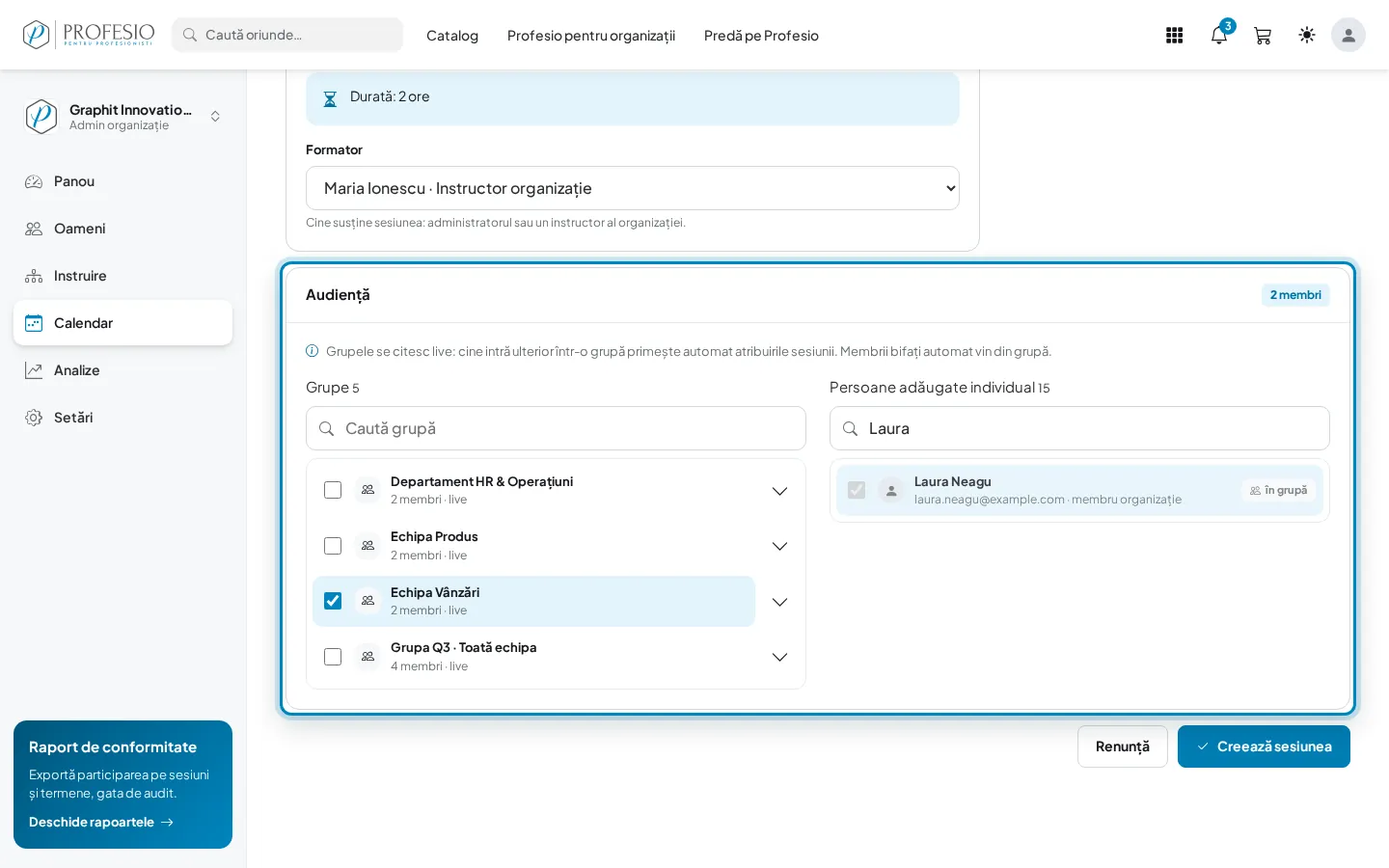The image size is (1389, 868).
Task: Open Predă pe Profesio link
Action: click(761, 36)
